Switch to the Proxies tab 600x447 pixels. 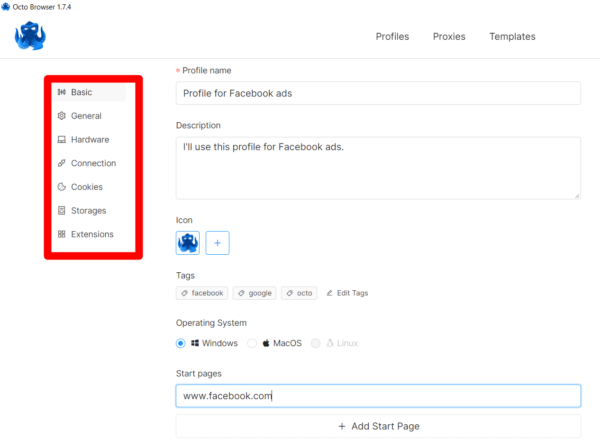(x=449, y=37)
